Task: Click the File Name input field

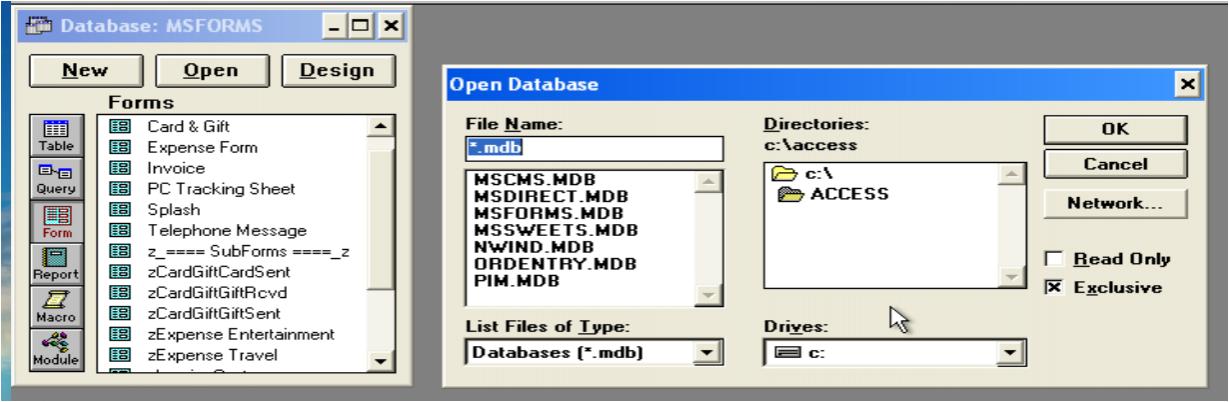Action: coord(595,148)
